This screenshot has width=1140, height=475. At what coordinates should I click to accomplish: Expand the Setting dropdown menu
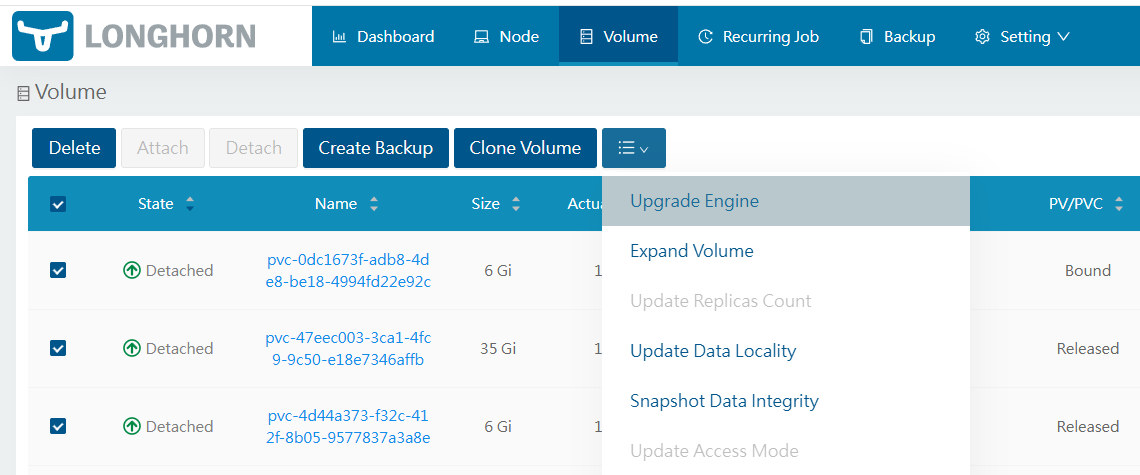(1022, 36)
